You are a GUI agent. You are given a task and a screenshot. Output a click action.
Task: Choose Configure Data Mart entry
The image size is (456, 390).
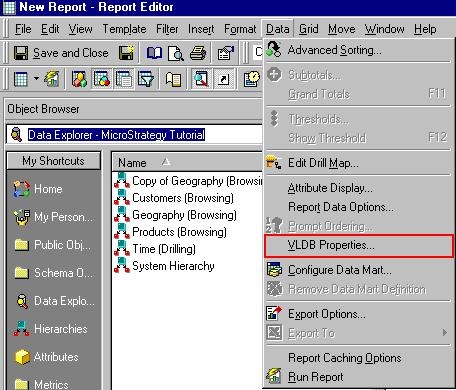358,270
